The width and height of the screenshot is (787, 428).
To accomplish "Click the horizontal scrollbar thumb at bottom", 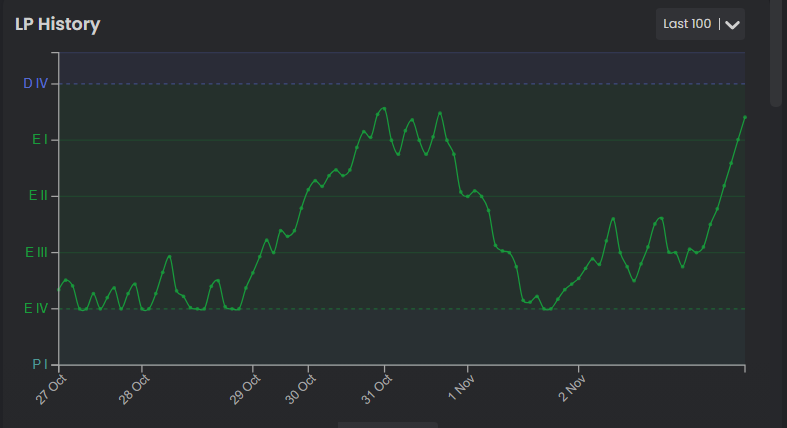I will coord(387,425).
